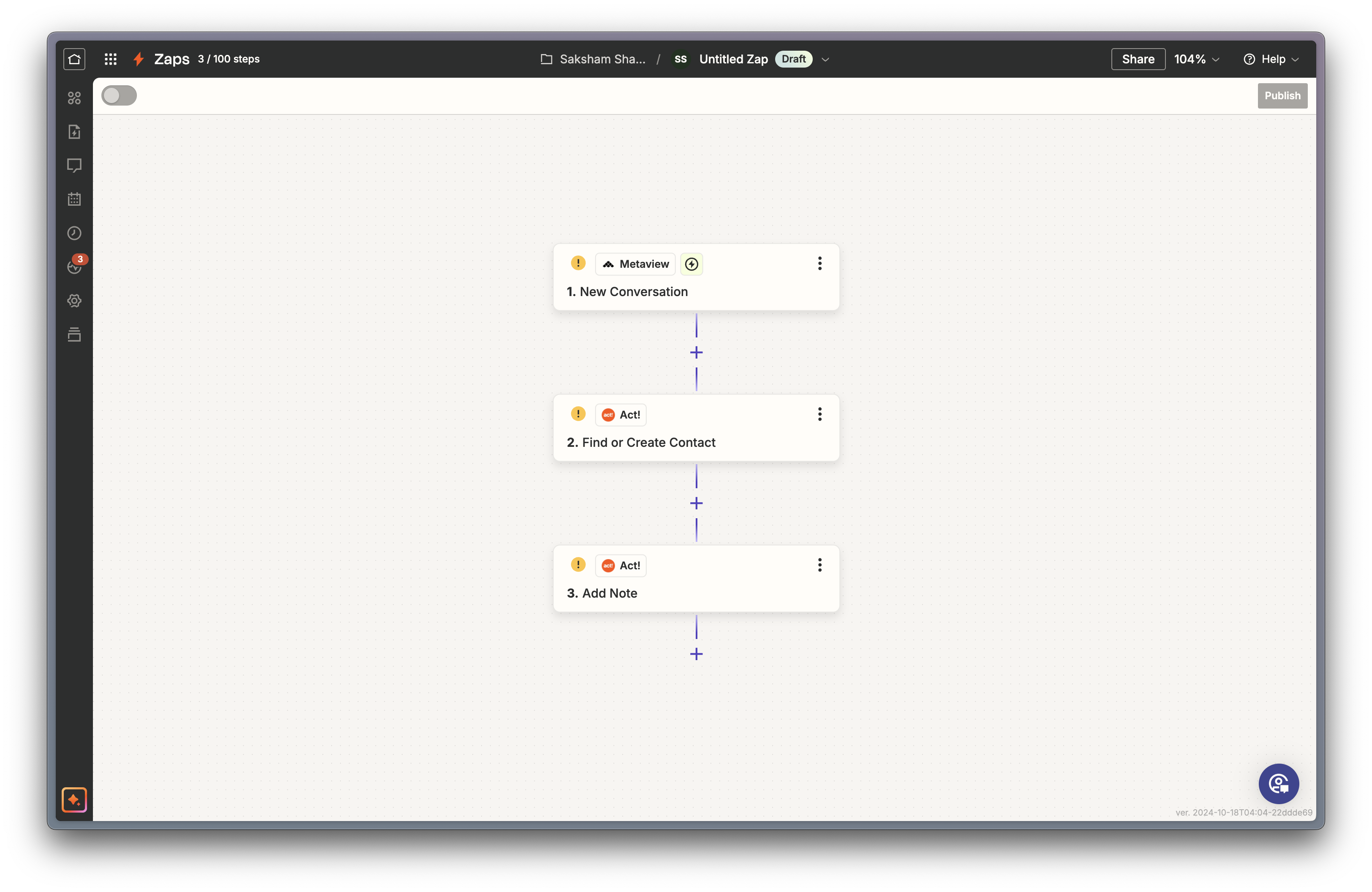The image size is (1372, 892).
Task: Open the Zap details sidebar icon
Action: click(74, 132)
